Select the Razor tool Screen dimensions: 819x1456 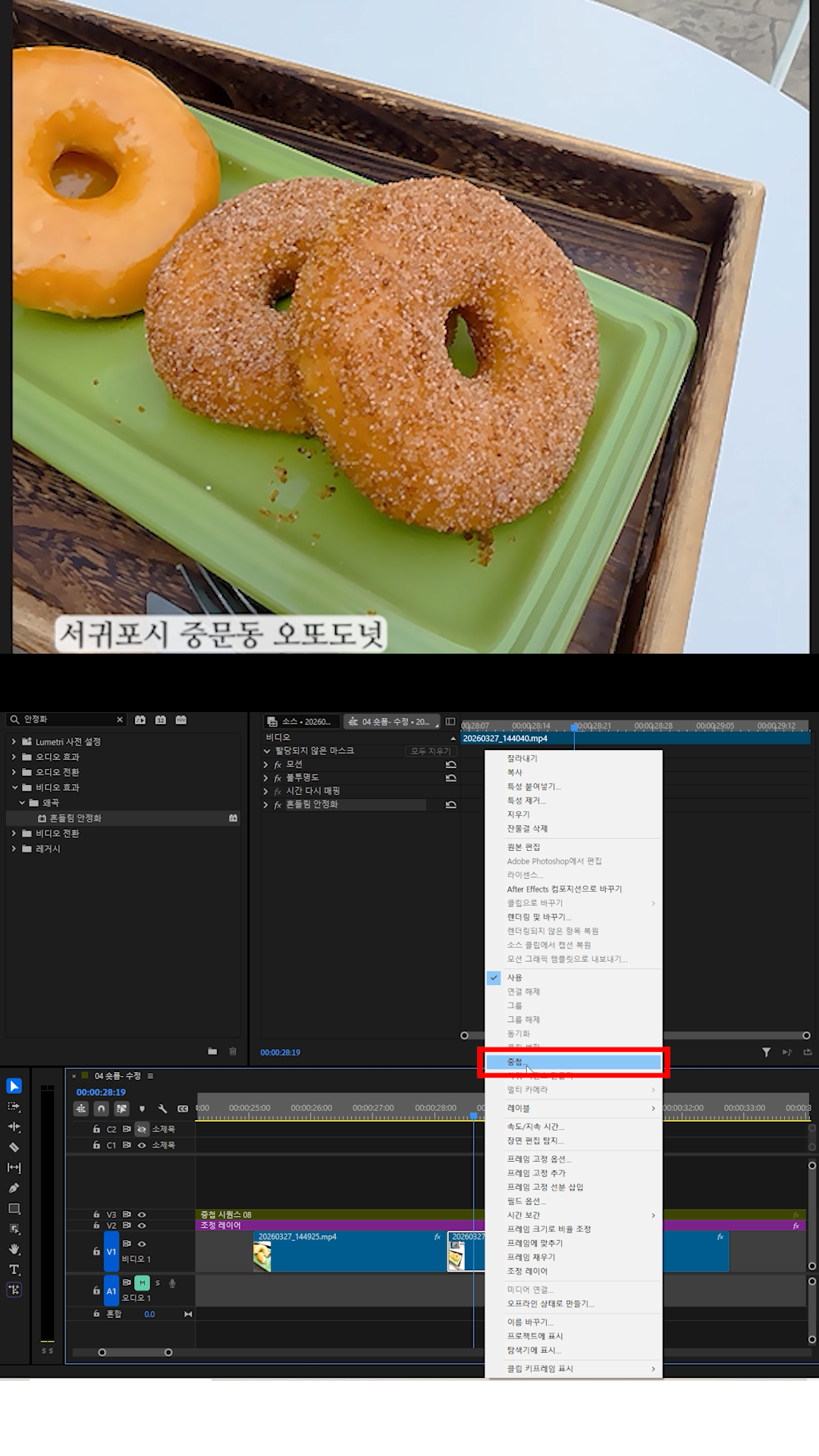pos(14,1147)
